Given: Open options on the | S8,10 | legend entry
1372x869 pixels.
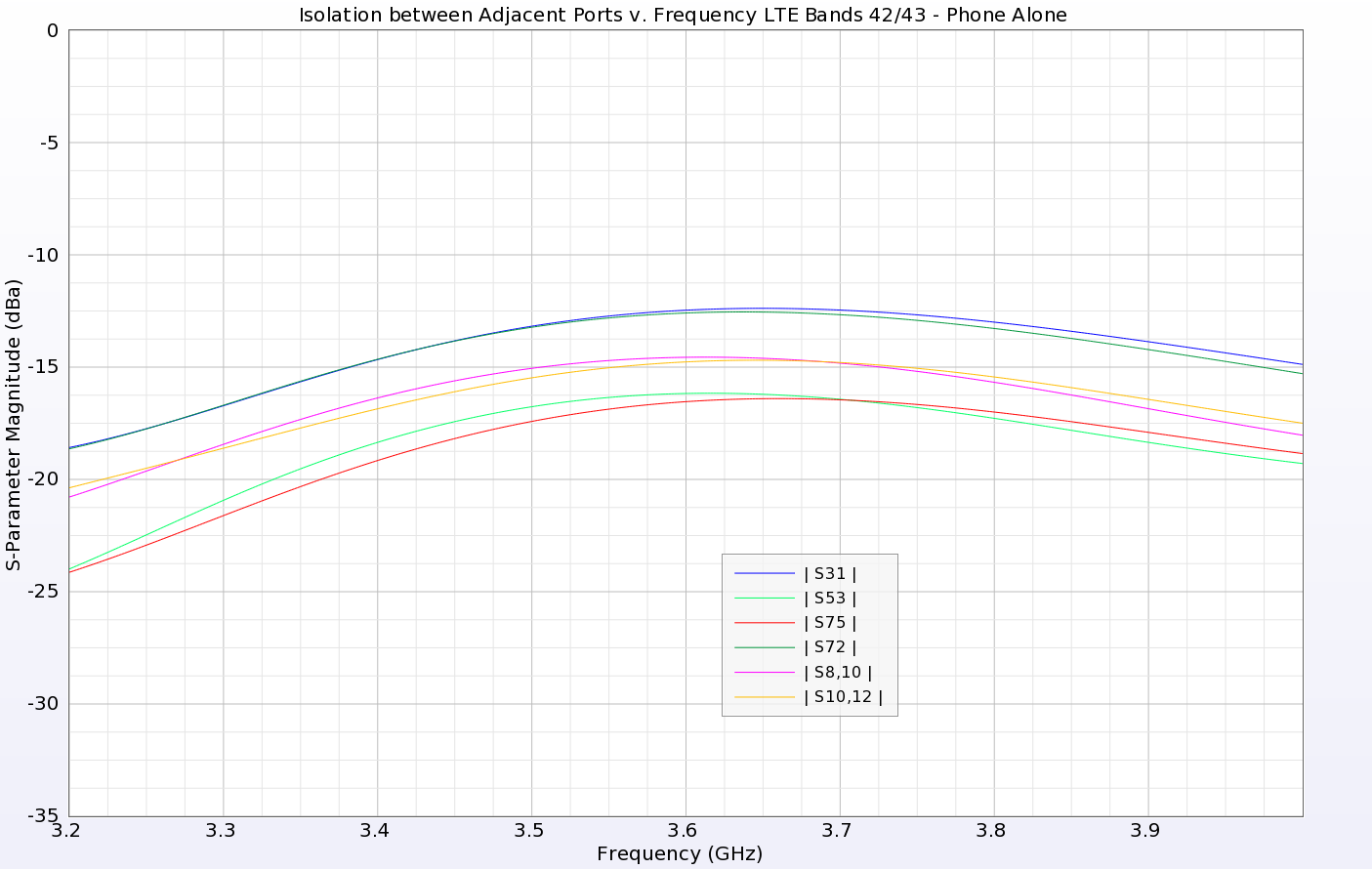Looking at the screenshot, I should [834, 671].
